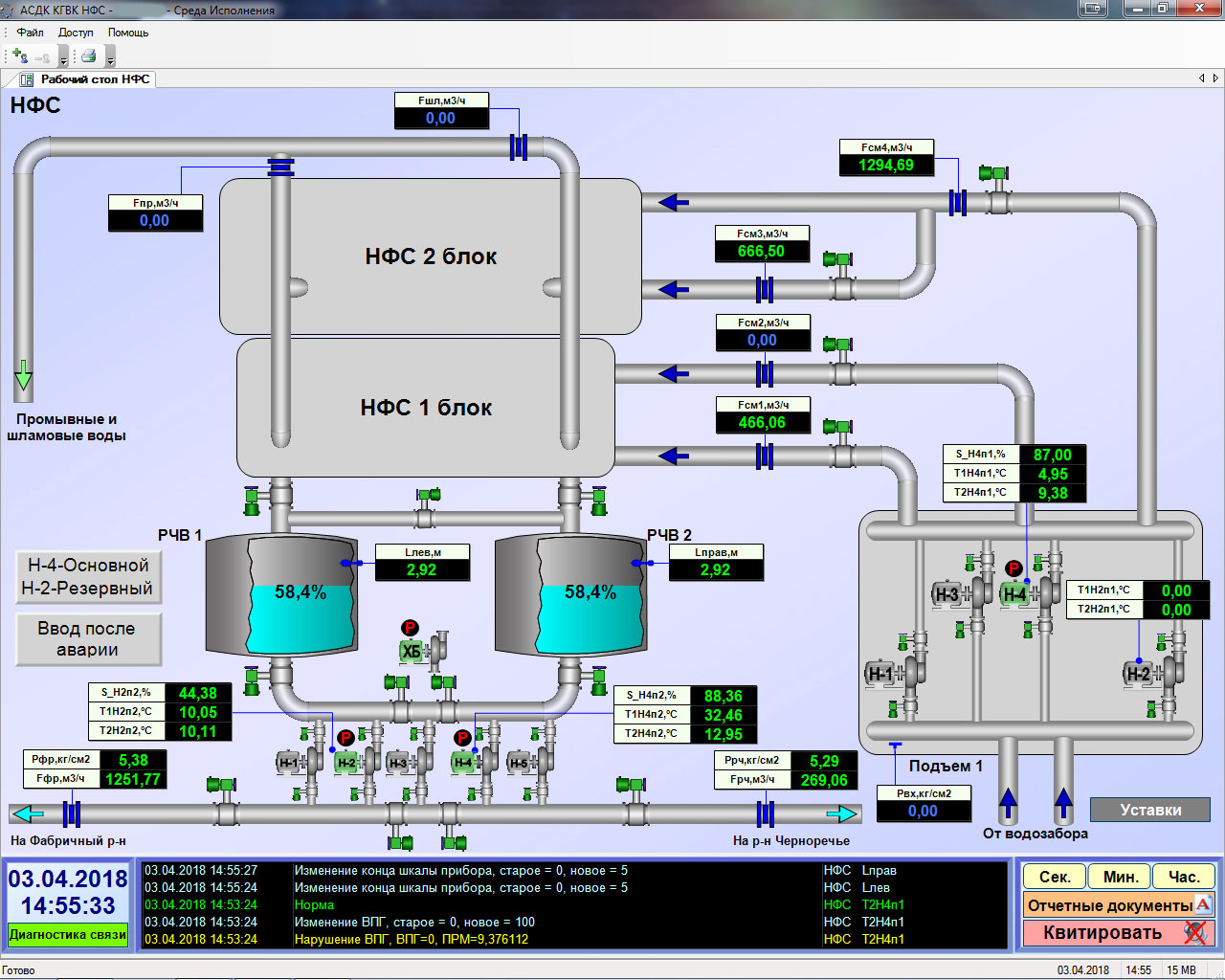Click the green valve beside Fсм4 flowmeter
This screenshot has height=980, width=1225.
pyautogui.click(x=995, y=175)
